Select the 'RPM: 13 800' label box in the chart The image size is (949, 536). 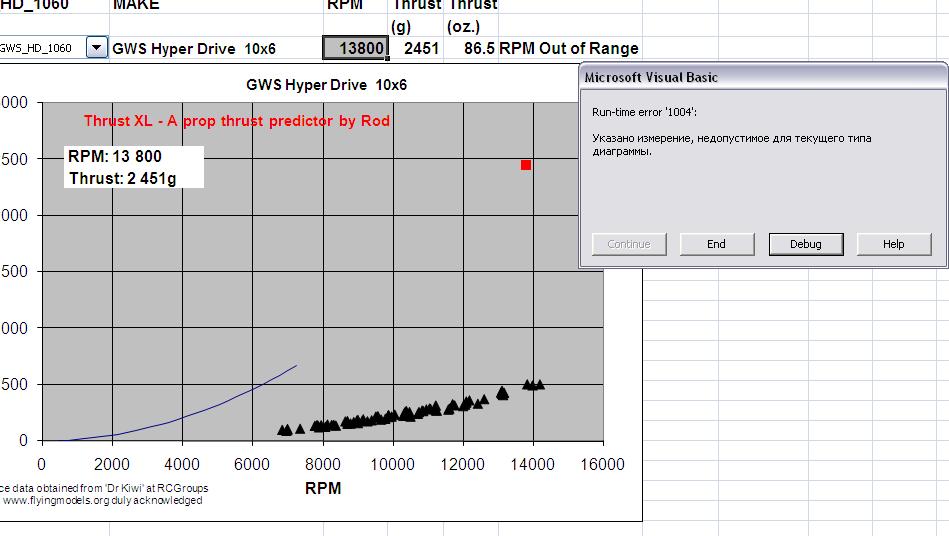click(115, 156)
